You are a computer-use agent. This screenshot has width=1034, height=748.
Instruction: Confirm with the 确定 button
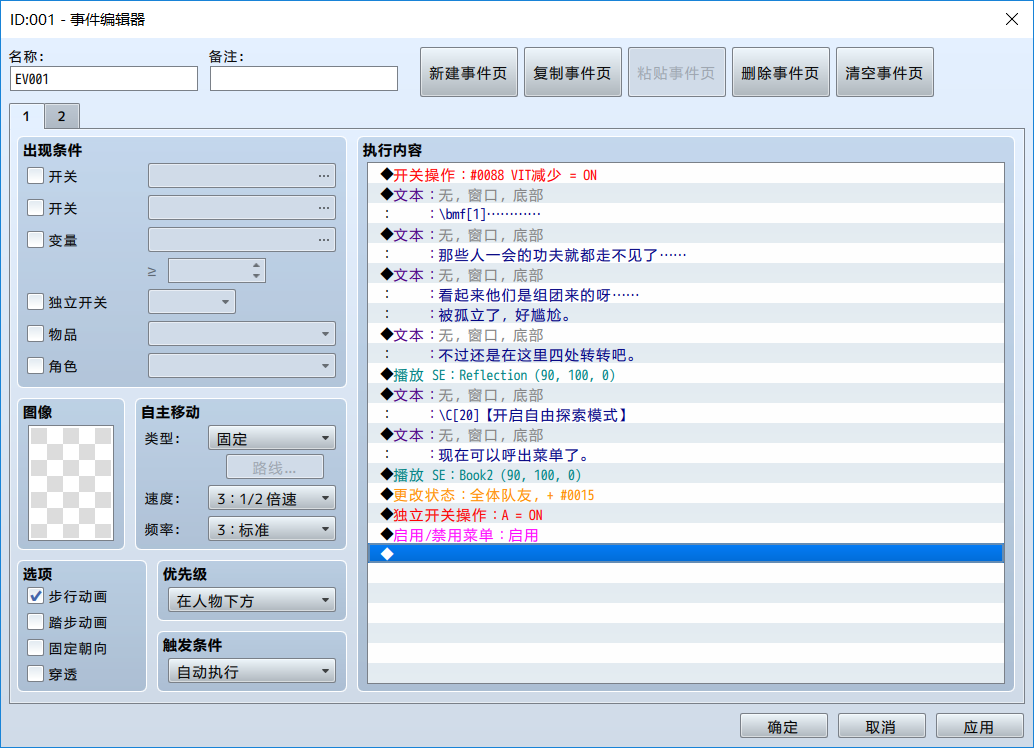(783, 726)
